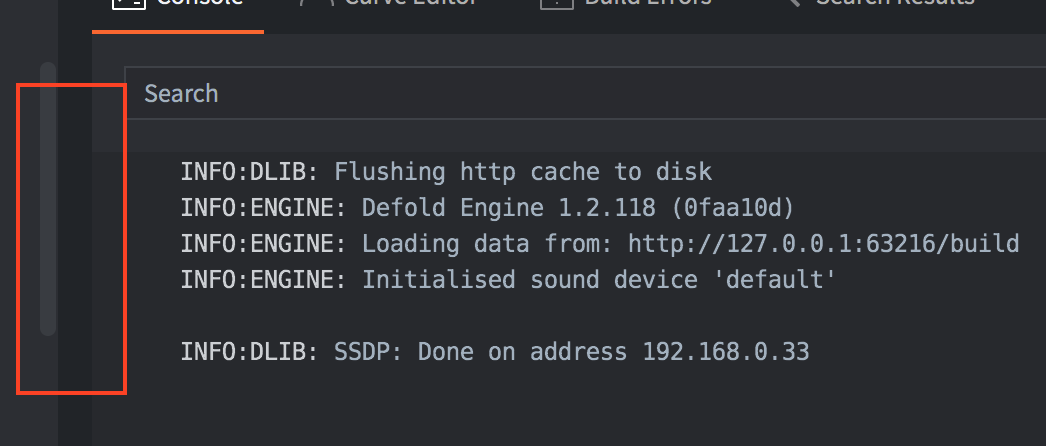Click the 192.168.0.33 address text
The height and width of the screenshot is (446, 1046).
tap(725, 352)
